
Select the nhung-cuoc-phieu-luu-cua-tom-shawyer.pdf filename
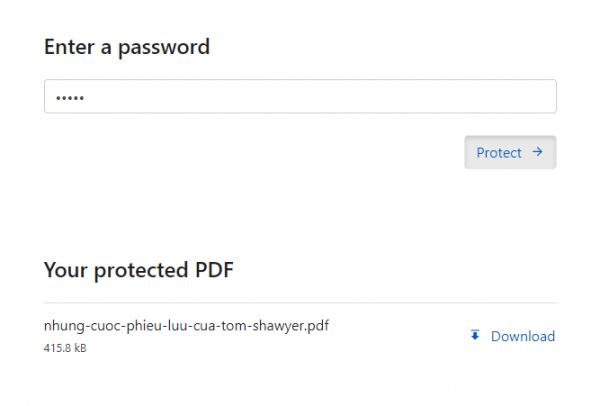click(x=186, y=326)
